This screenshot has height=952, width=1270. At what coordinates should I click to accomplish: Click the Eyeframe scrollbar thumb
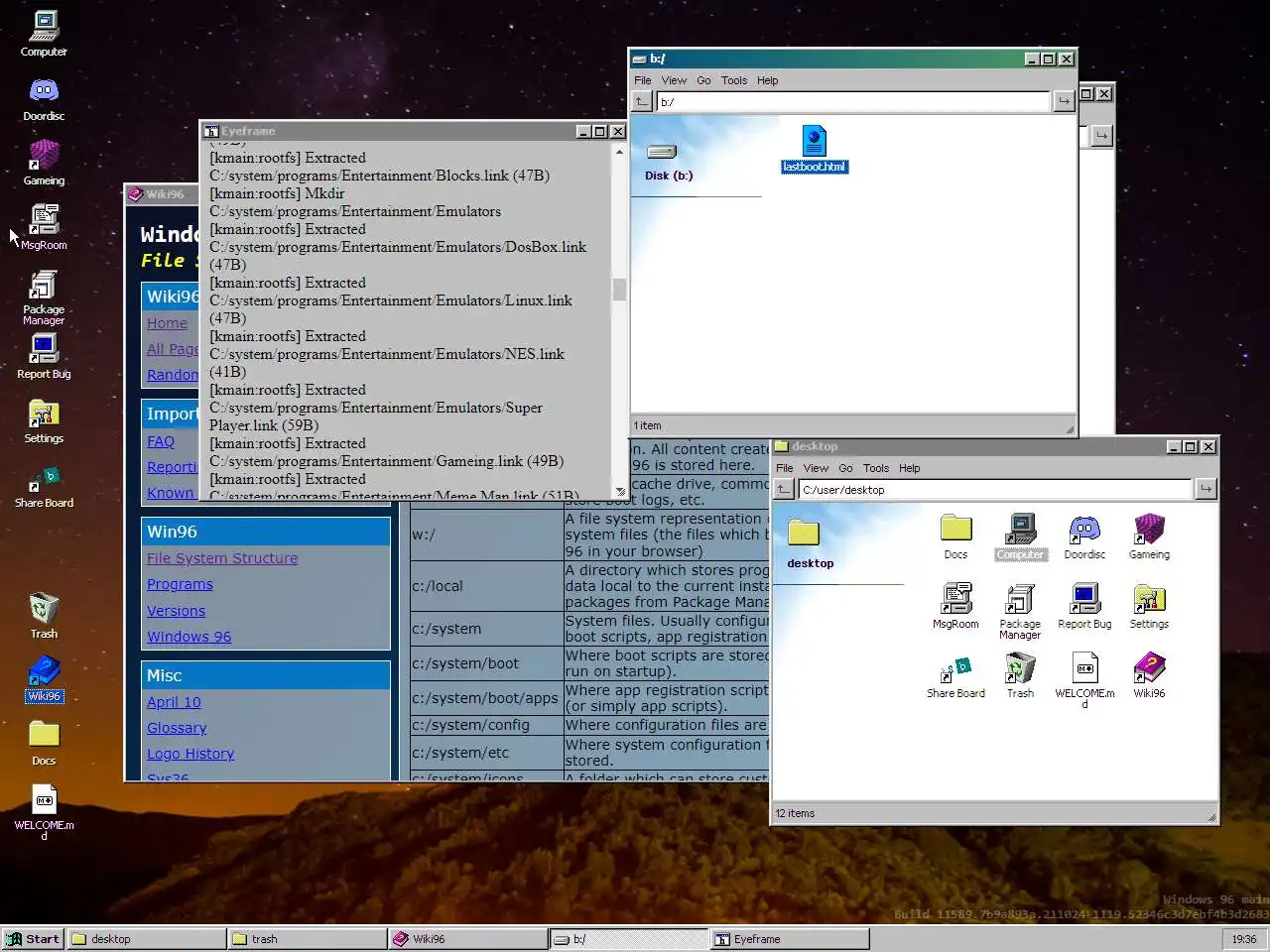[x=620, y=290]
